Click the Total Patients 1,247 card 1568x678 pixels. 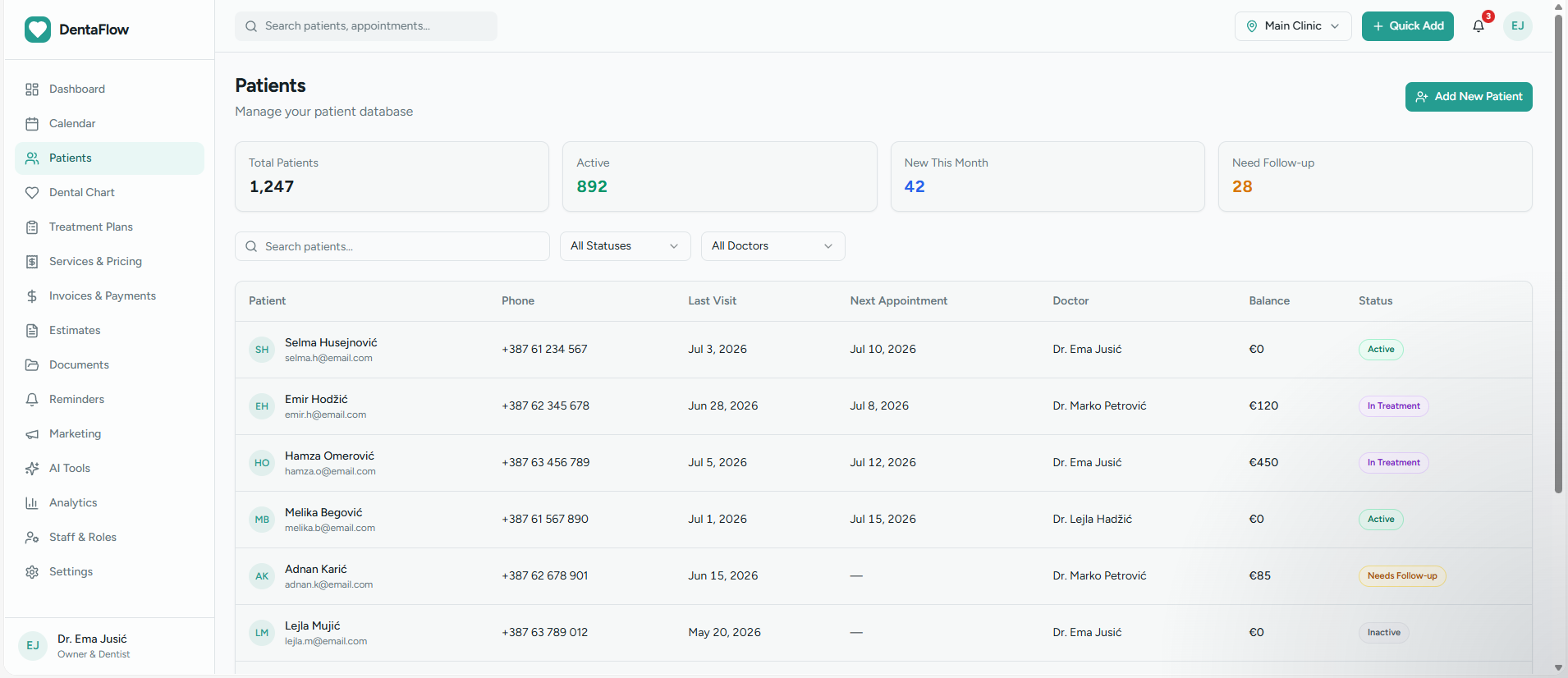tap(392, 176)
